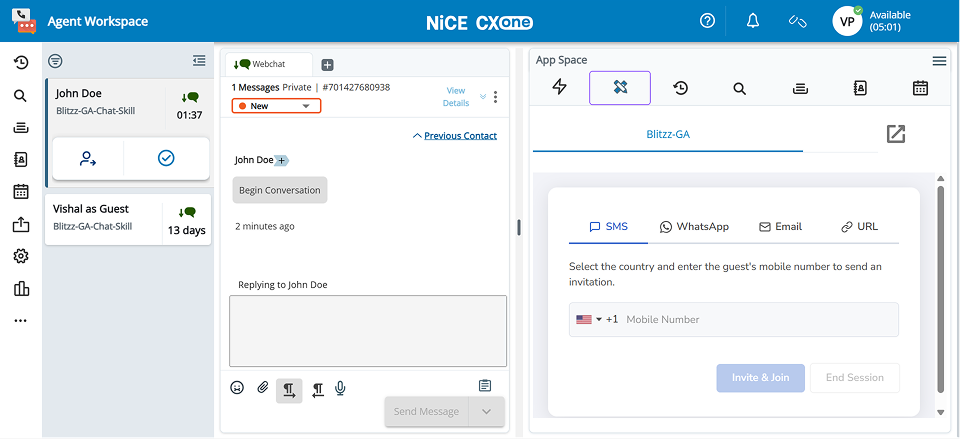Open contact history tab in App Space
The height and width of the screenshot is (439, 960).
pyautogui.click(x=680, y=88)
